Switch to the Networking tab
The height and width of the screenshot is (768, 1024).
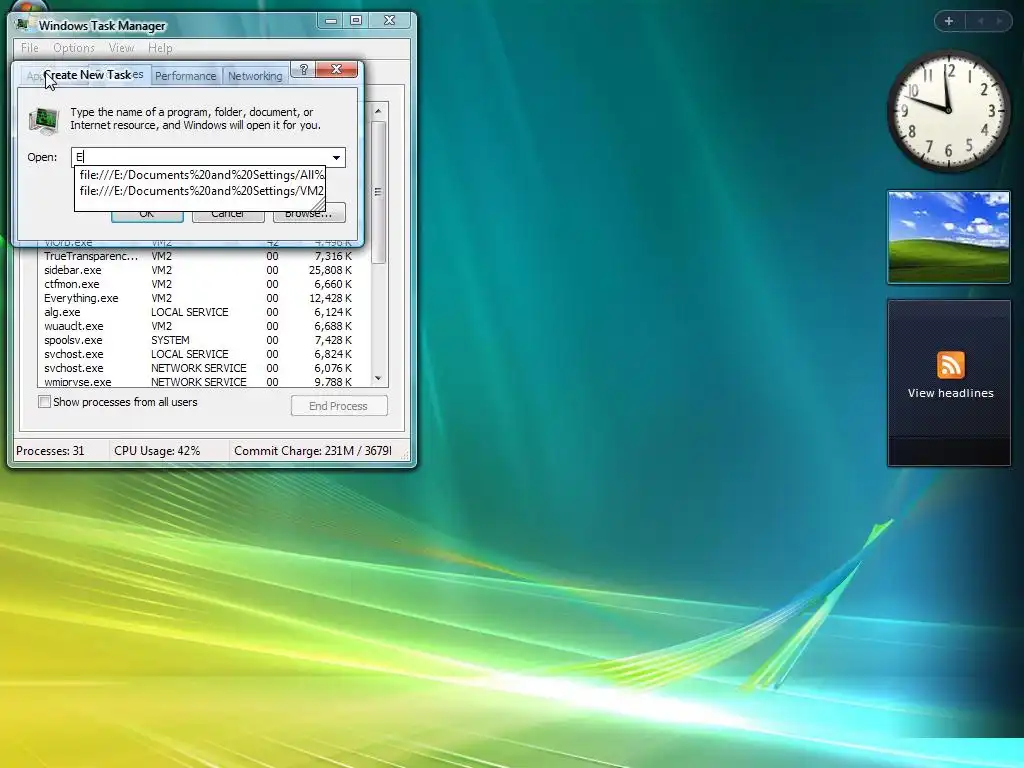(x=255, y=76)
